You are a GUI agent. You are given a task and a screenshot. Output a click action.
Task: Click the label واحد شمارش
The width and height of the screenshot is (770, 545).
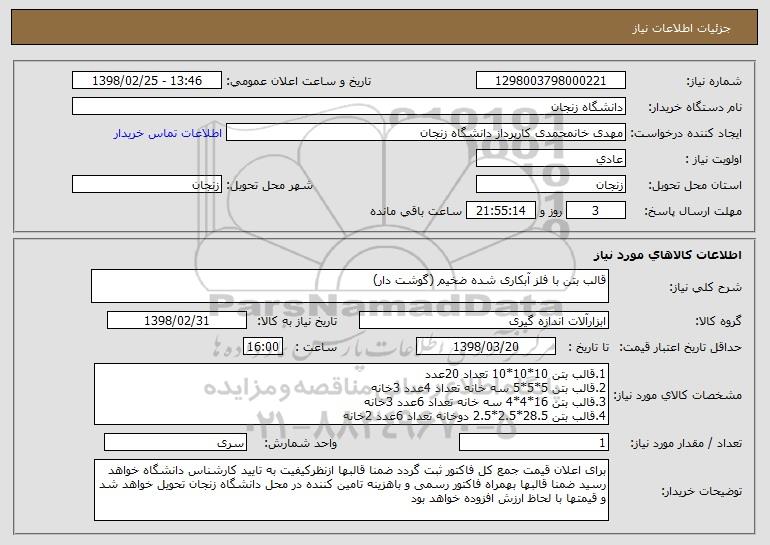pyautogui.click(x=301, y=443)
